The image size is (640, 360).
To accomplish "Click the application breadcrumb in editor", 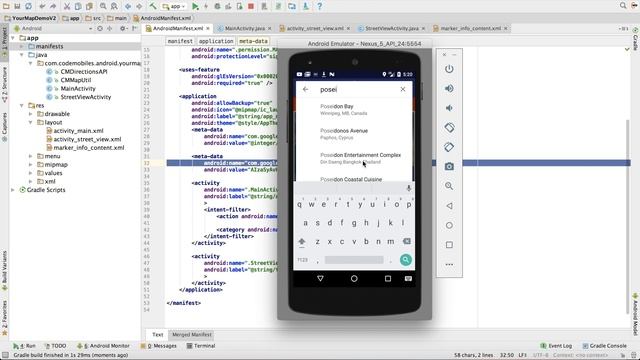I will [x=216, y=41].
